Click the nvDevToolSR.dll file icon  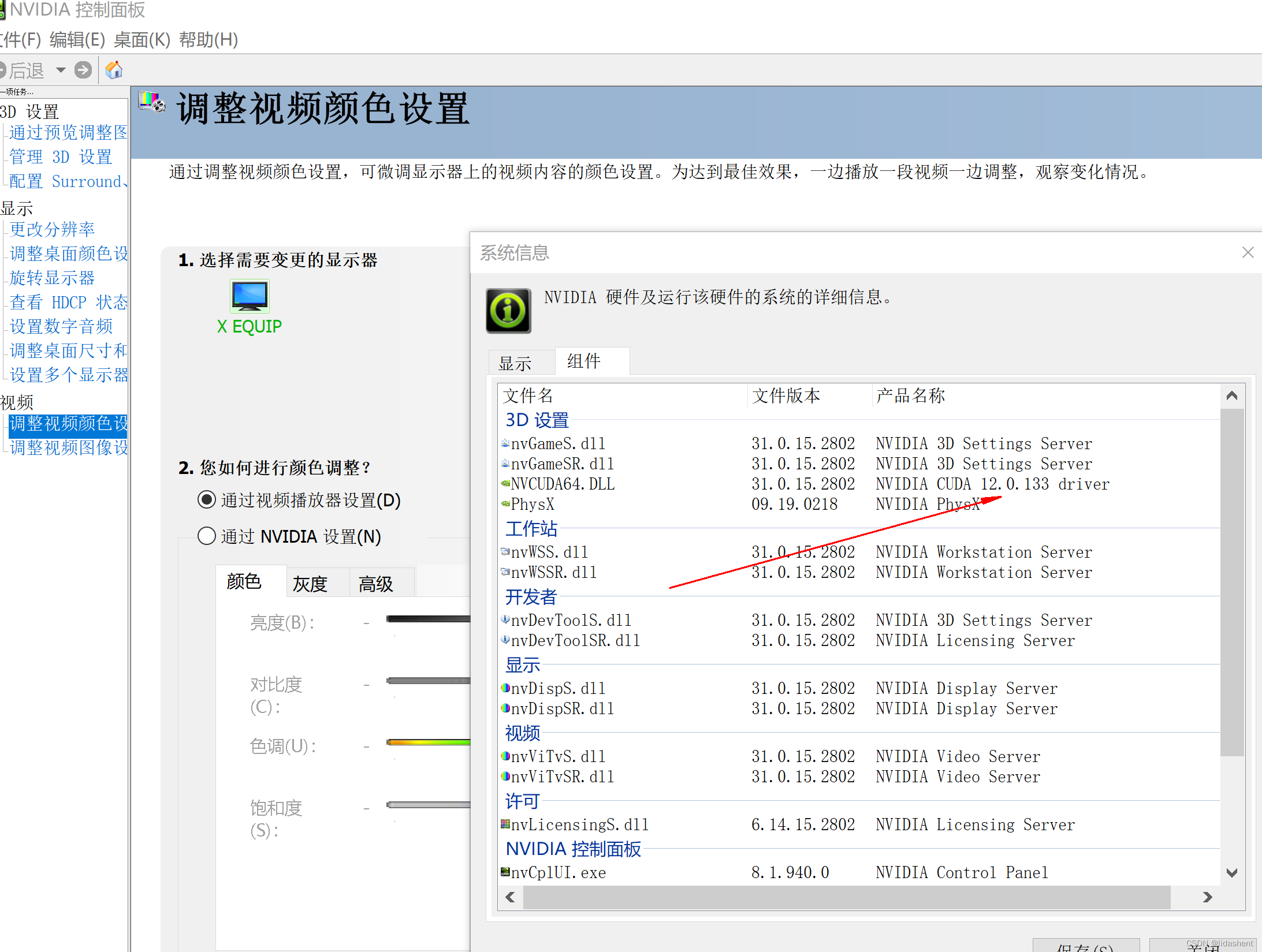[x=505, y=640]
